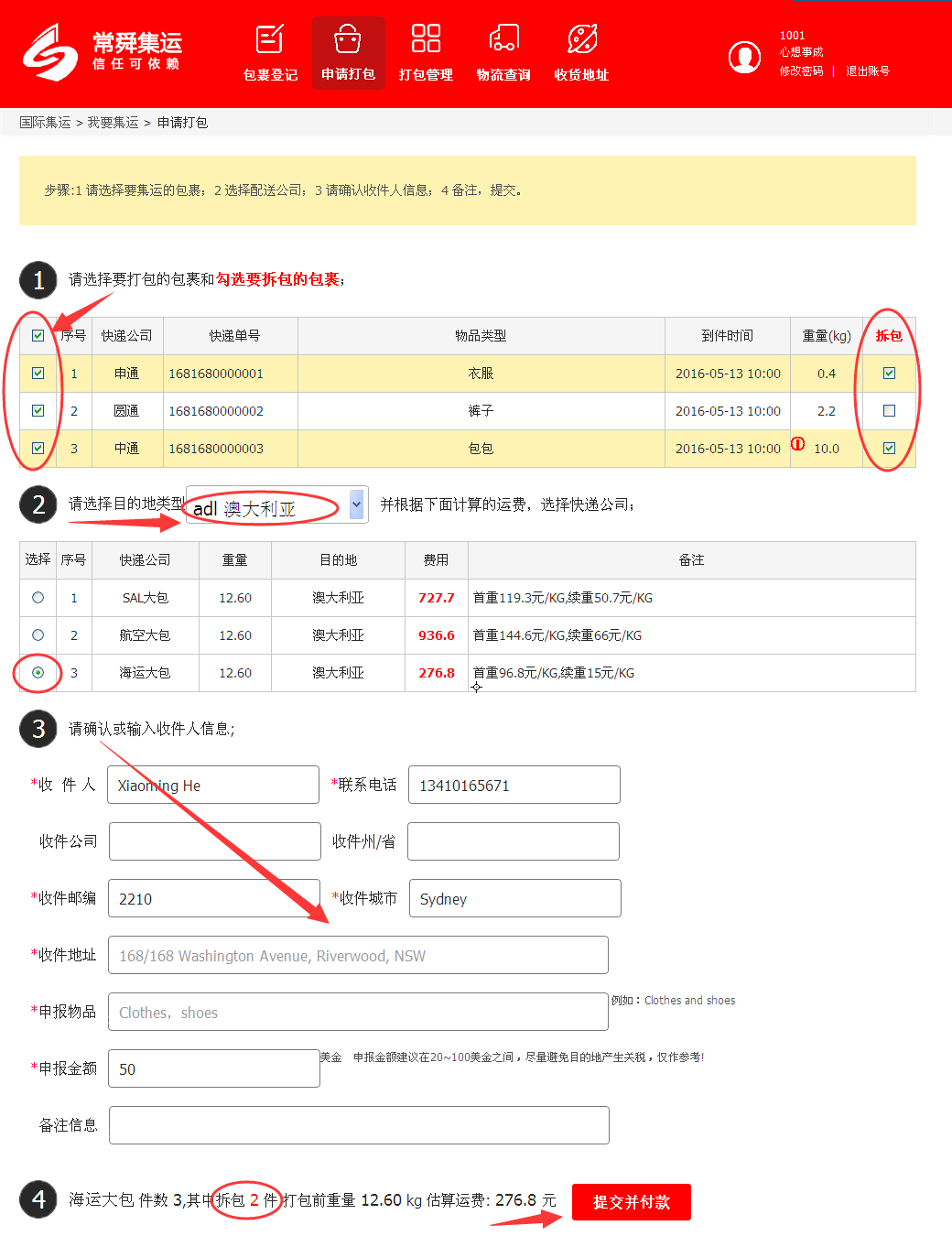Navigate to 我要集运 breadcrumb link
The width and height of the screenshot is (952, 1236).
pyautogui.click(x=113, y=123)
